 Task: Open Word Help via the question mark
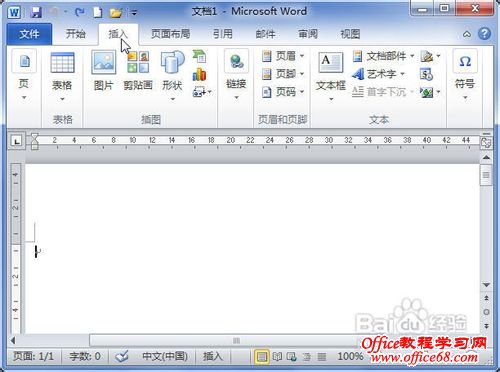point(484,34)
